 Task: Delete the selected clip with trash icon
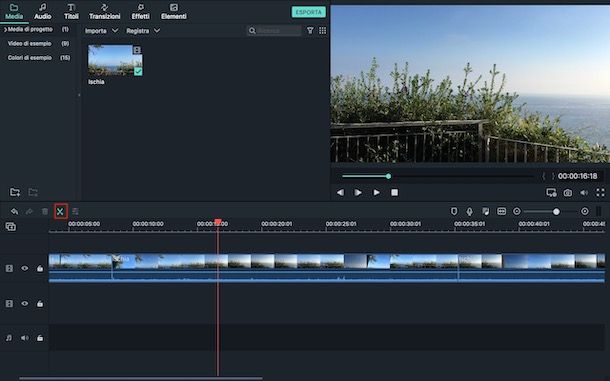(45, 211)
